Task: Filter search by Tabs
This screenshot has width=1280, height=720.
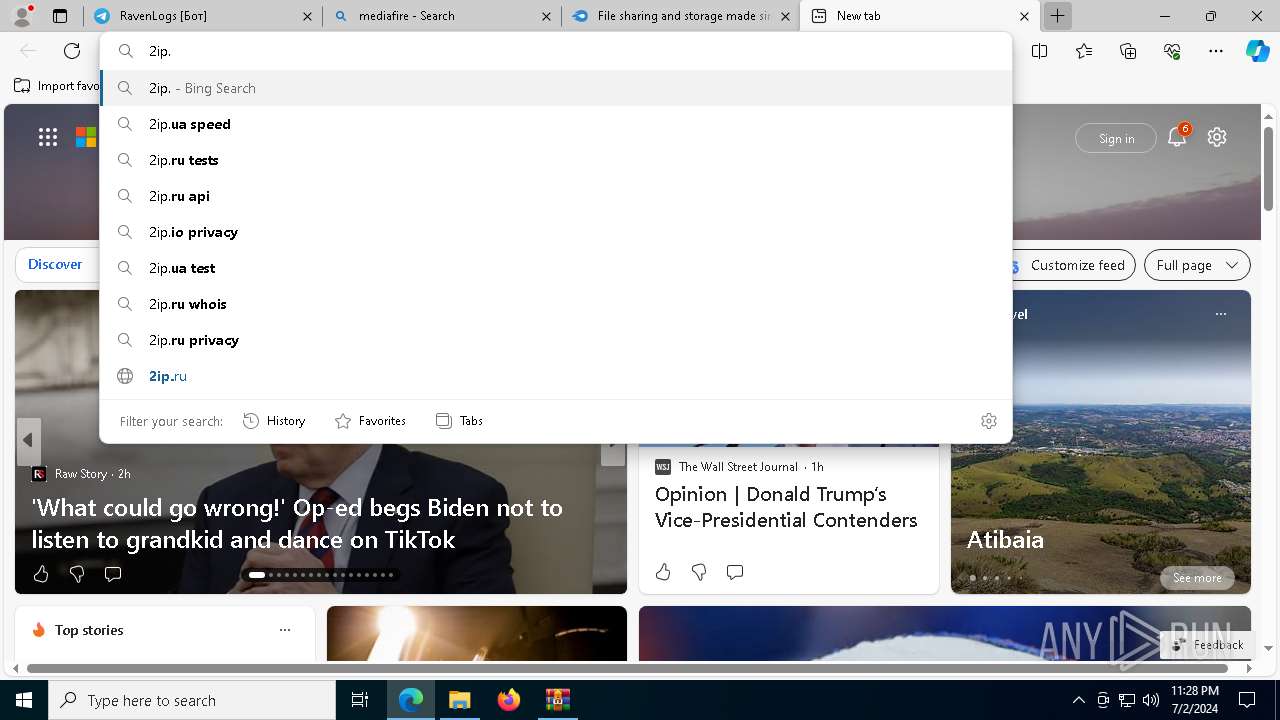Action: pyautogui.click(x=459, y=421)
